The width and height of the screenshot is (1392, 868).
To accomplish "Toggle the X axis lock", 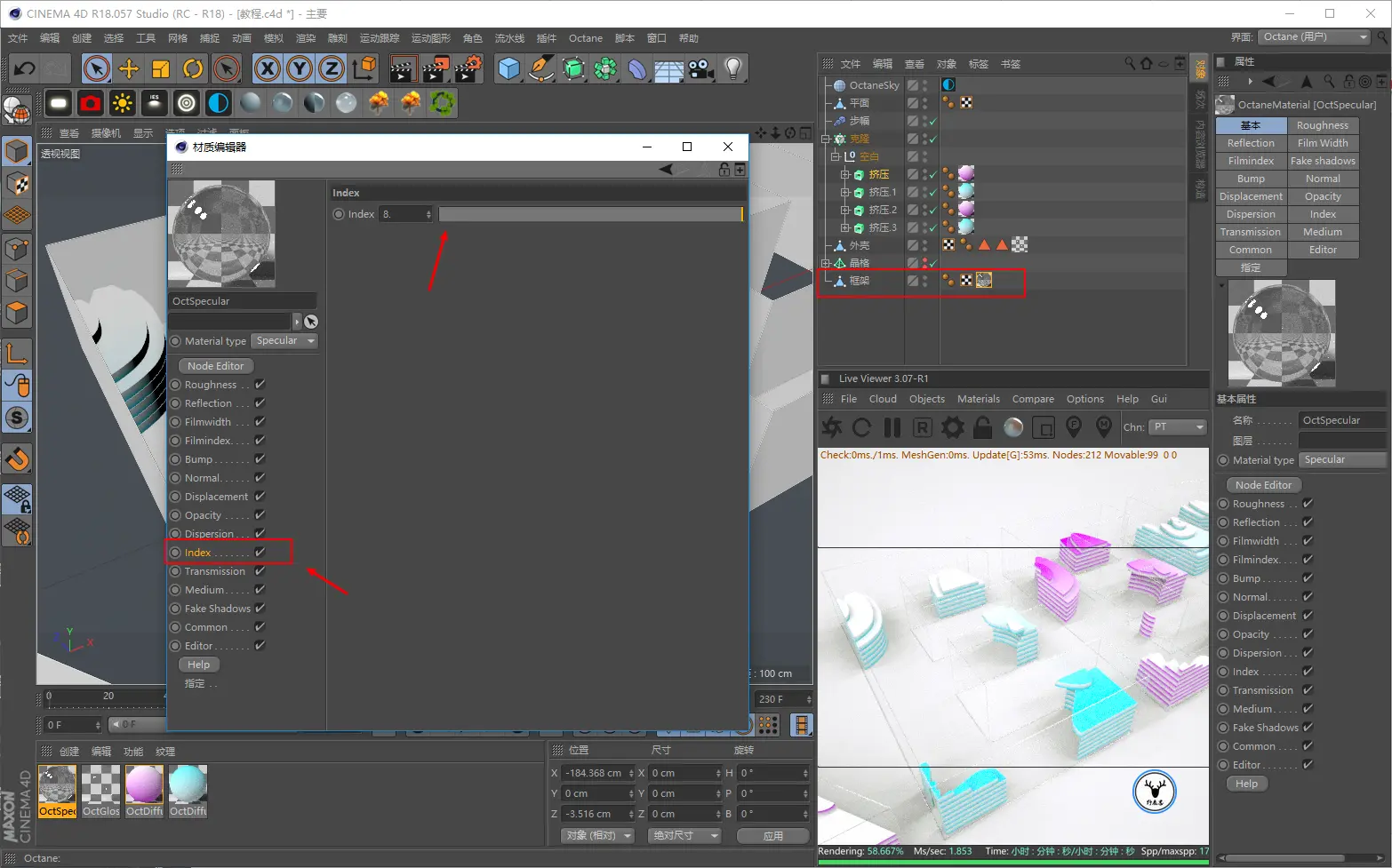I will [268, 68].
